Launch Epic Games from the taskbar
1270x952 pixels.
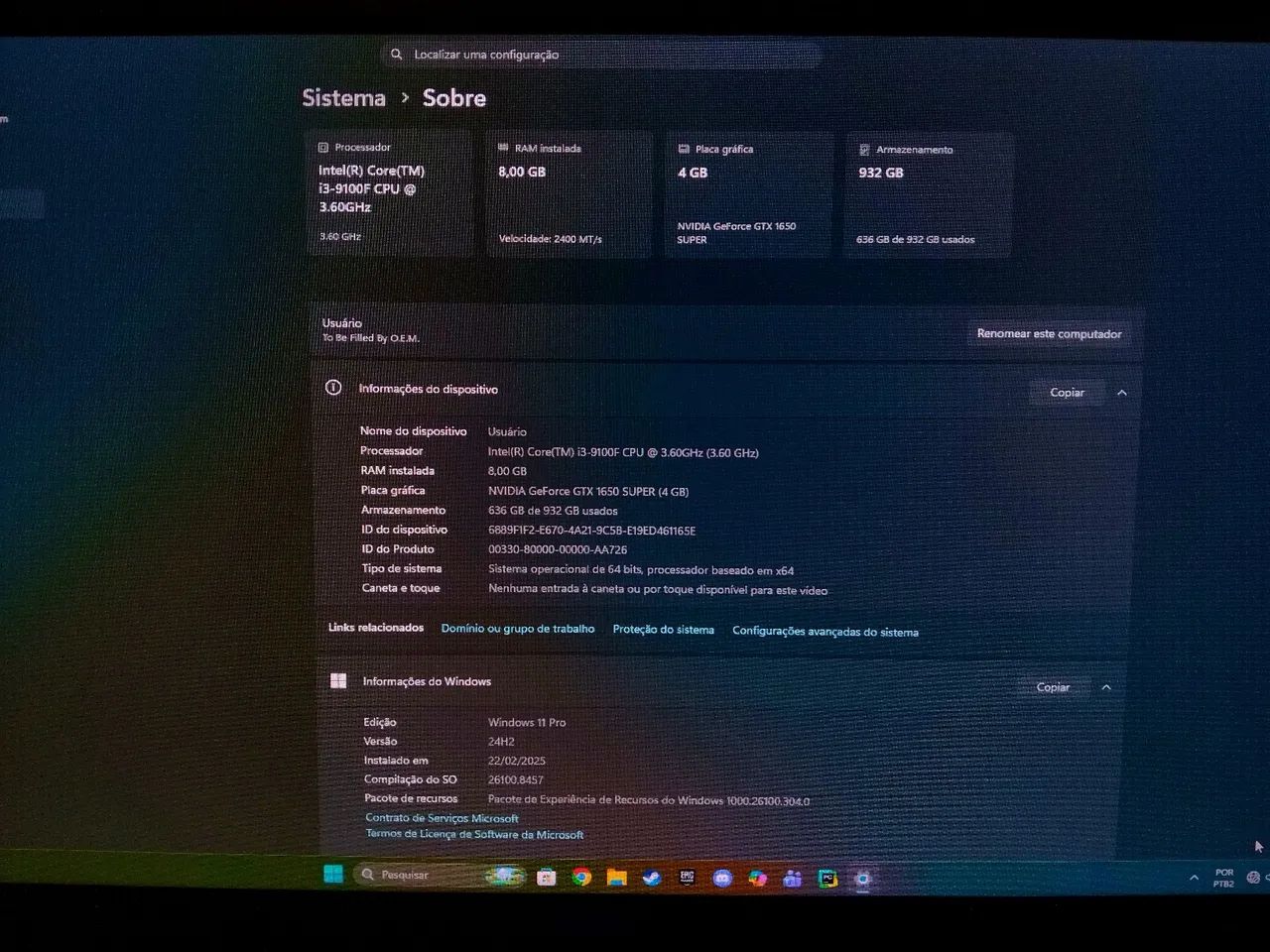pyautogui.click(x=687, y=878)
